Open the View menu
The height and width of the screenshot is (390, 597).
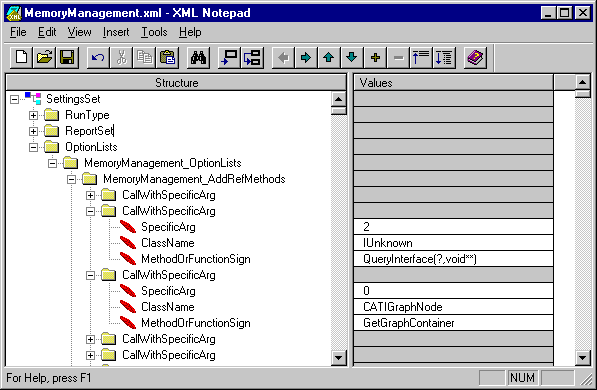(79, 32)
